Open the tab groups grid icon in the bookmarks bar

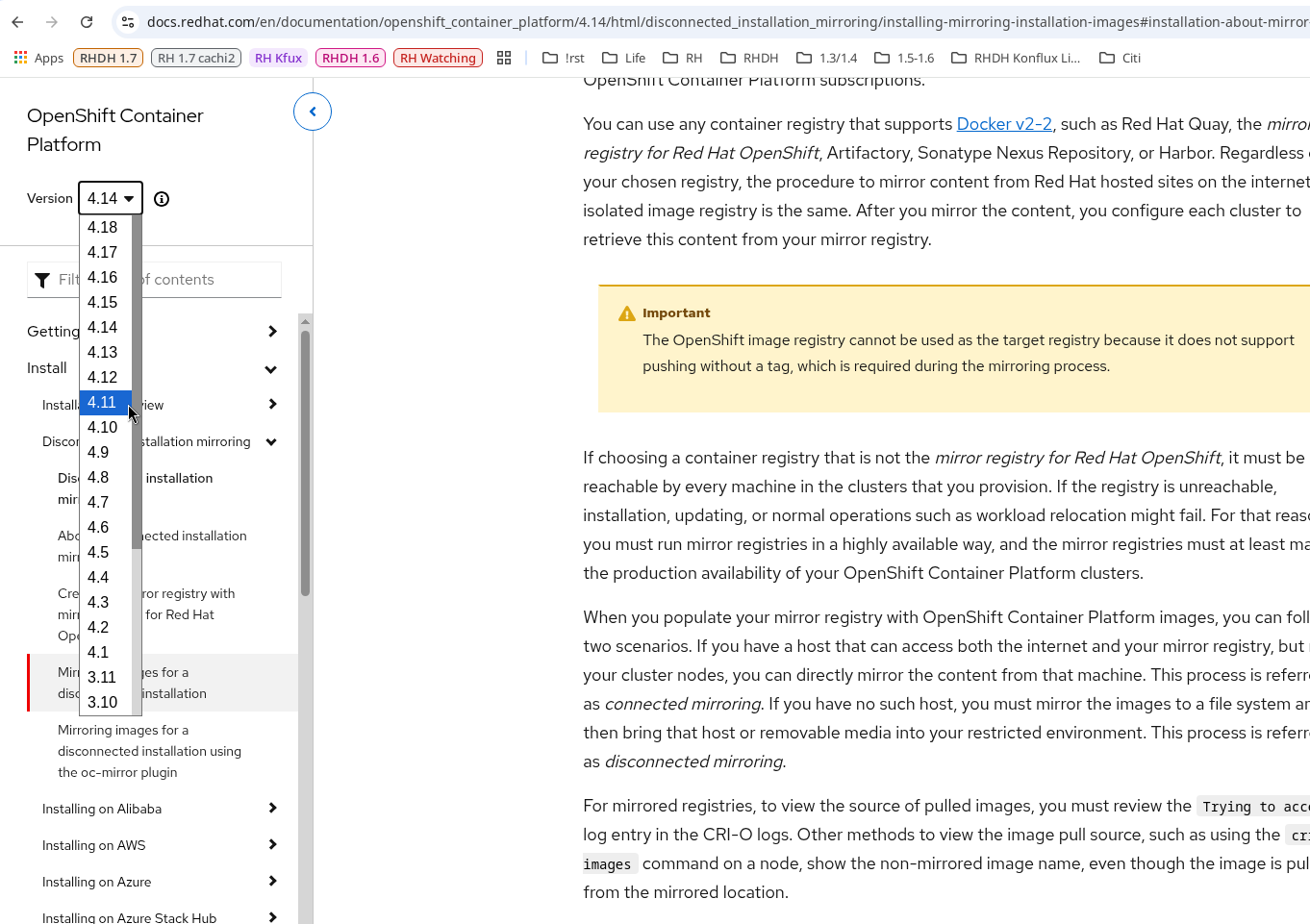coord(504,58)
